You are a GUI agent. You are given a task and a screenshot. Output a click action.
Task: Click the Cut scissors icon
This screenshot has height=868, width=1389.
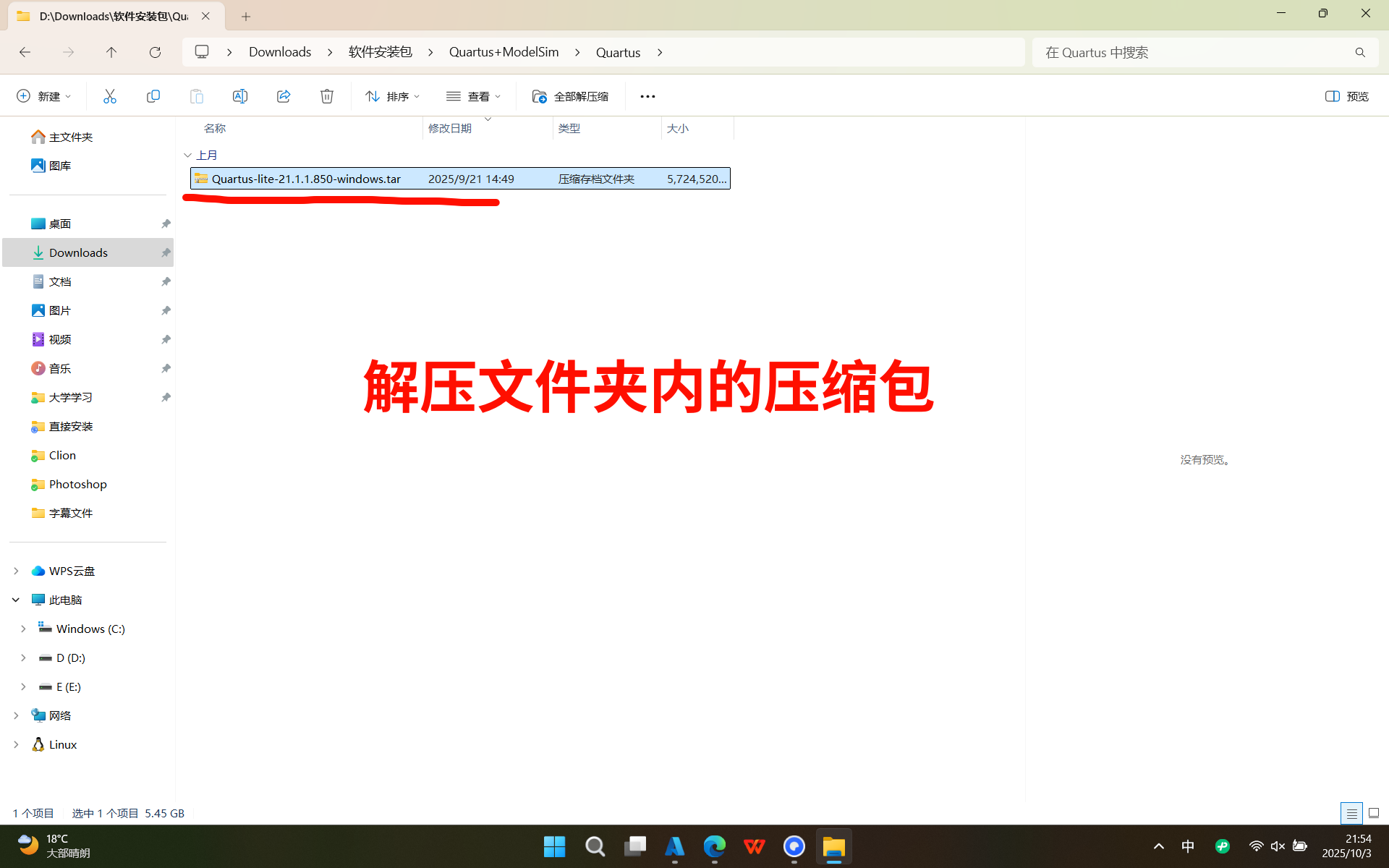point(110,96)
